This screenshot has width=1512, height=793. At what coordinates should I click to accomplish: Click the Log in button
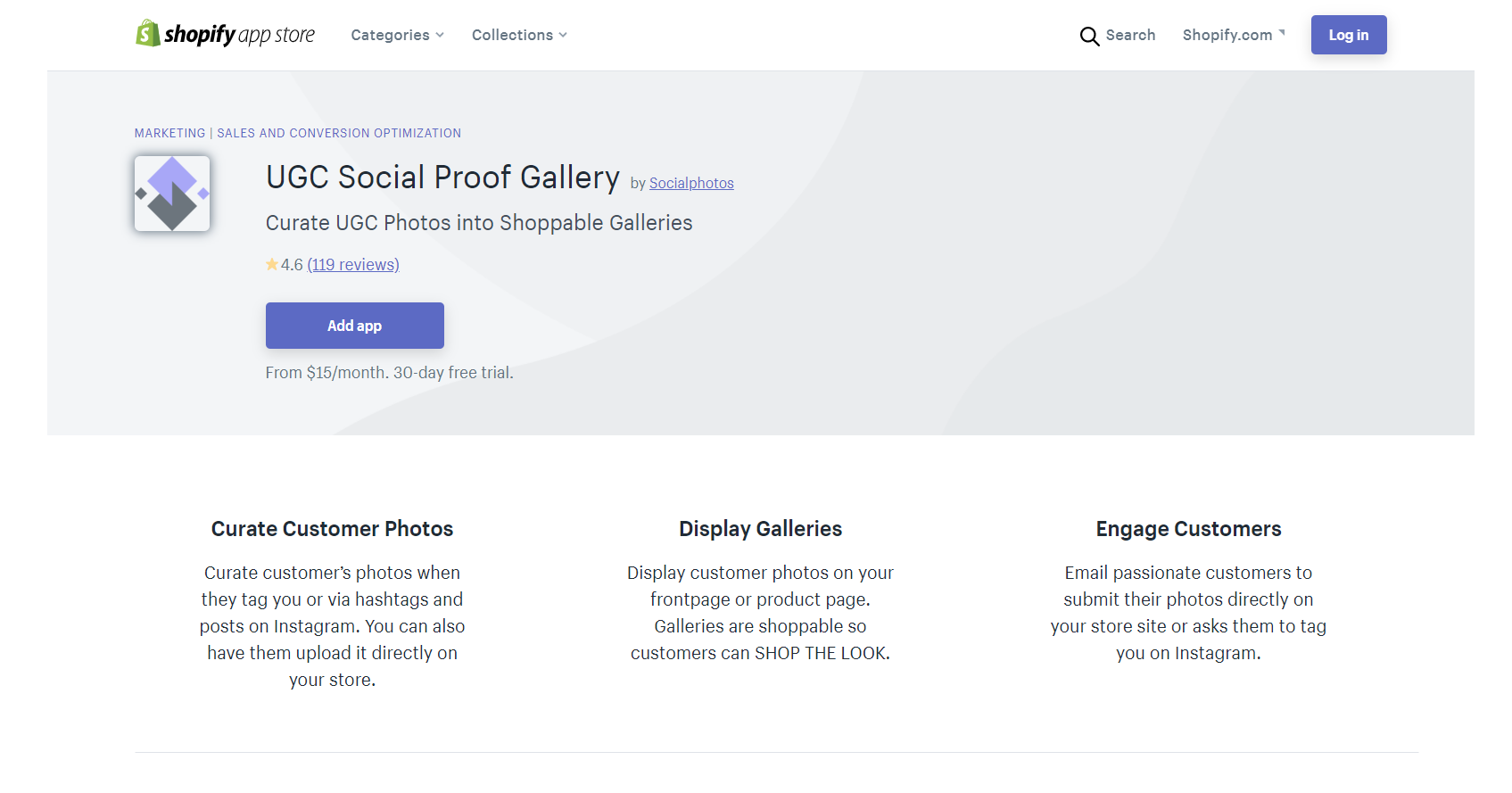point(1349,35)
